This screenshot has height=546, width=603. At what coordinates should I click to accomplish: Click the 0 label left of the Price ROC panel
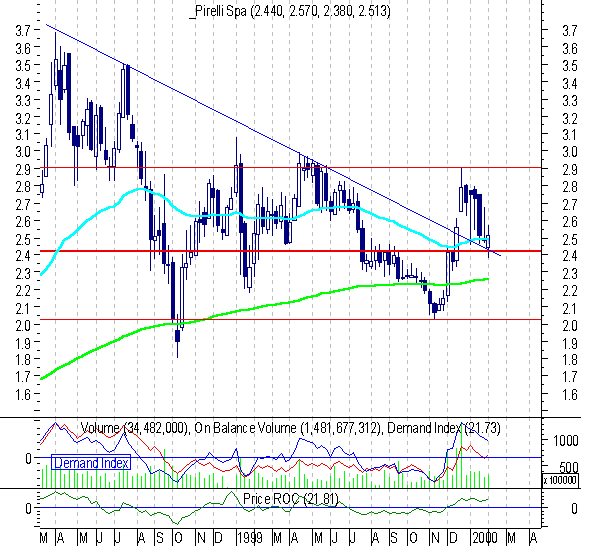28,509
